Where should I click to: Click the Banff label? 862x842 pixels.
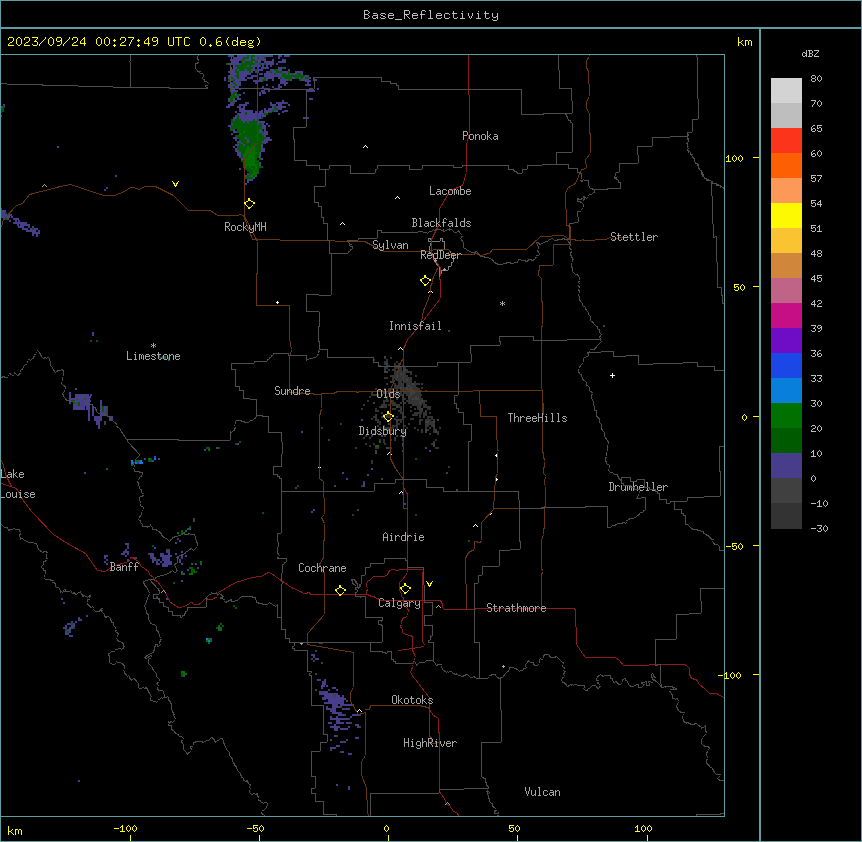click(124, 567)
